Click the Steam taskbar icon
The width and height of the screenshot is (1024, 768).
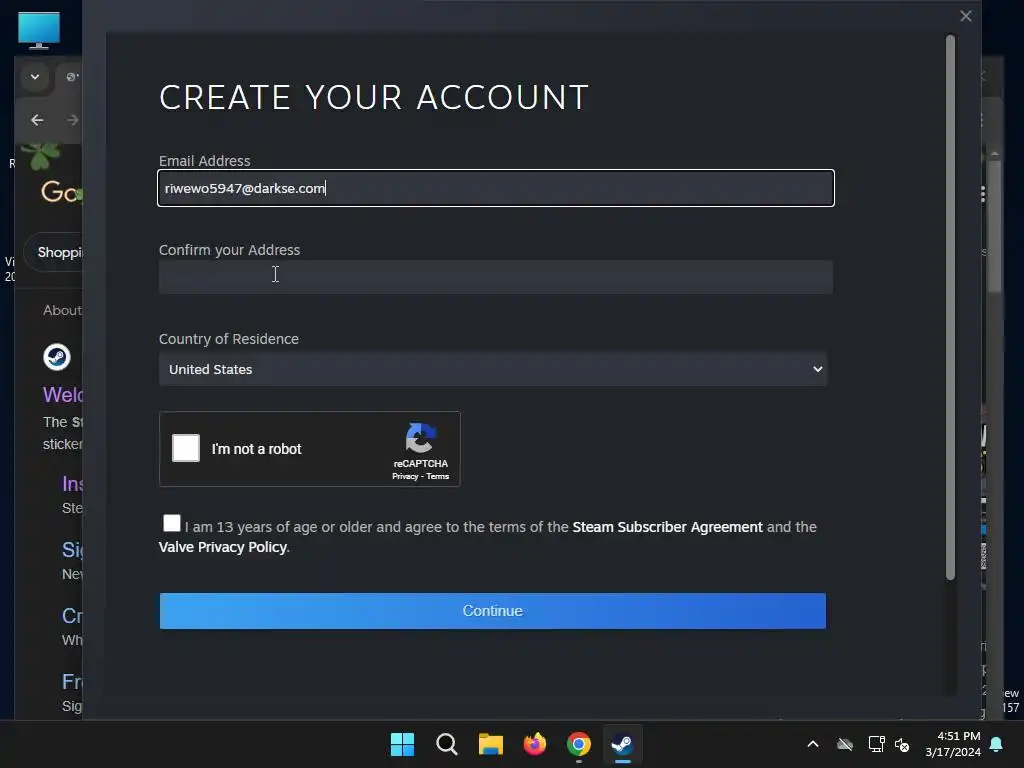622,744
